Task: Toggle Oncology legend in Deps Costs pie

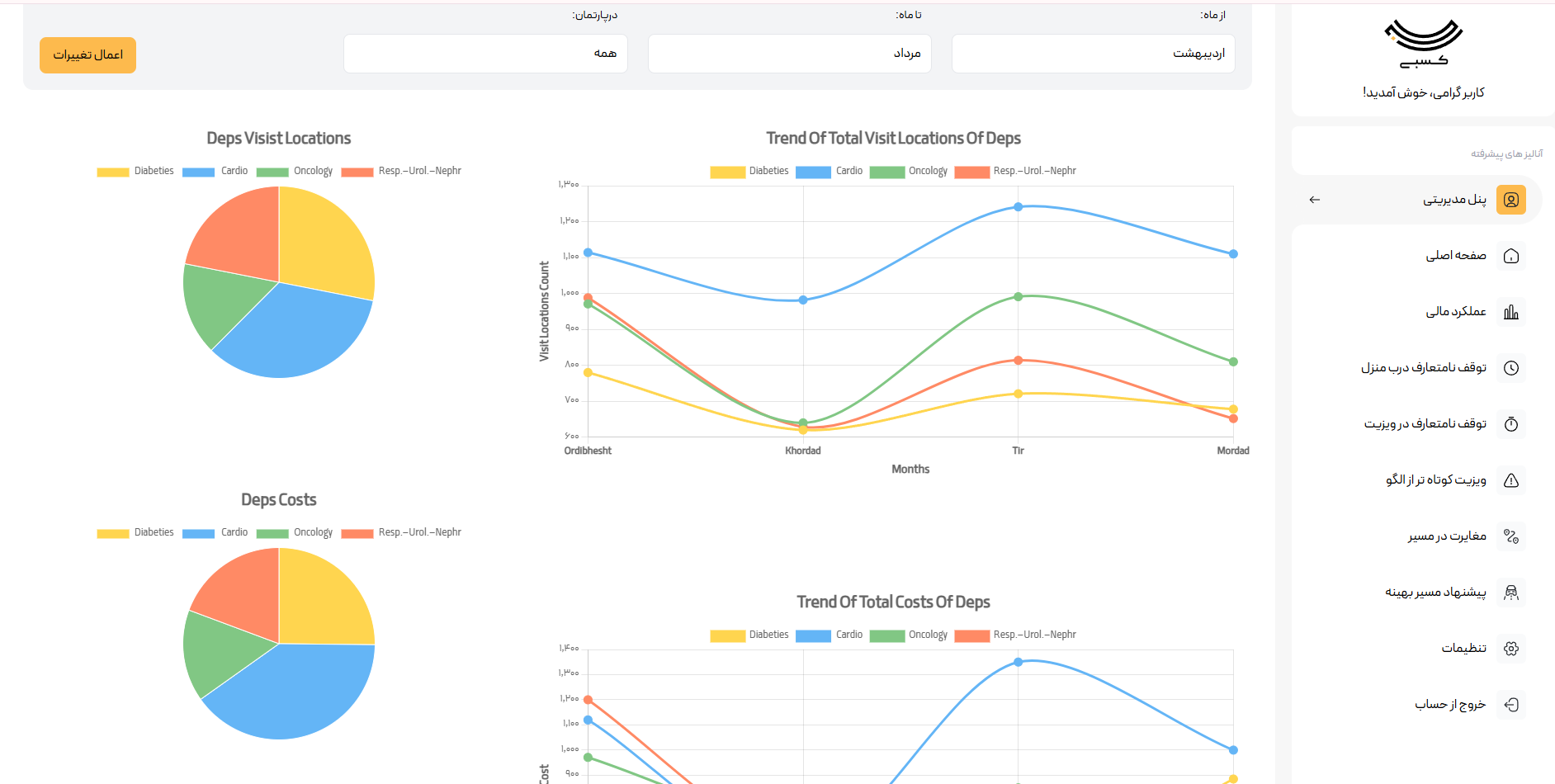Action: pyautogui.click(x=295, y=533)
